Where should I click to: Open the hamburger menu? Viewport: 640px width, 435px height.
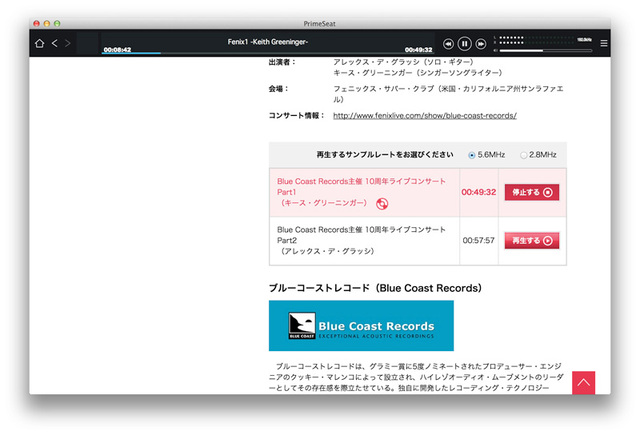click(x=603, y=43)
